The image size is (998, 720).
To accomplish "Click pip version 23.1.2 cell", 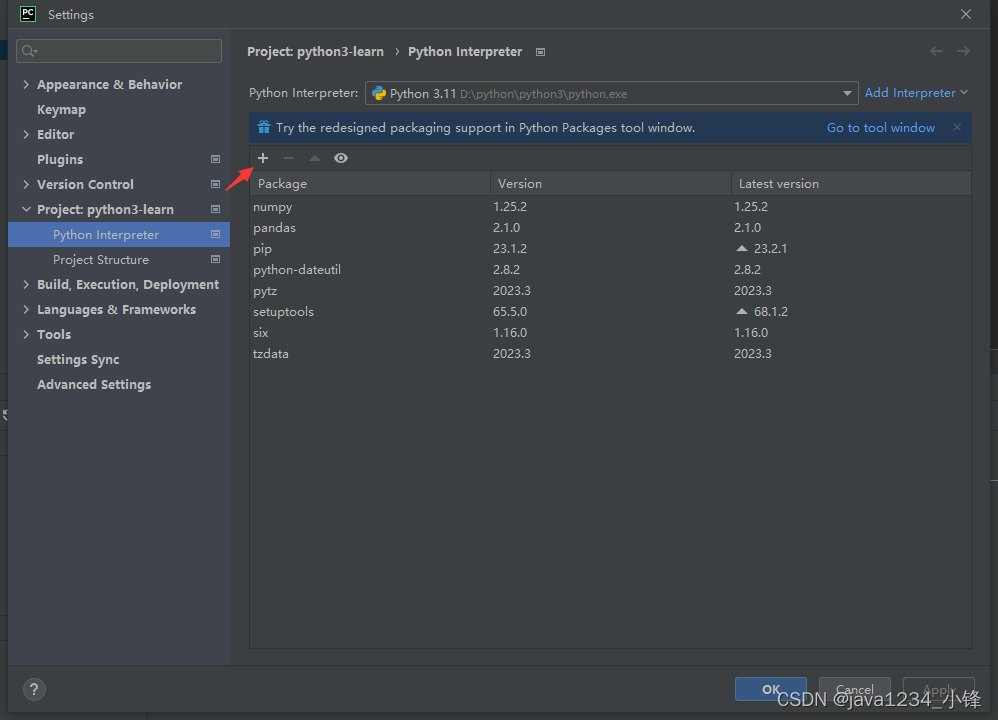I will click(510, 248).
